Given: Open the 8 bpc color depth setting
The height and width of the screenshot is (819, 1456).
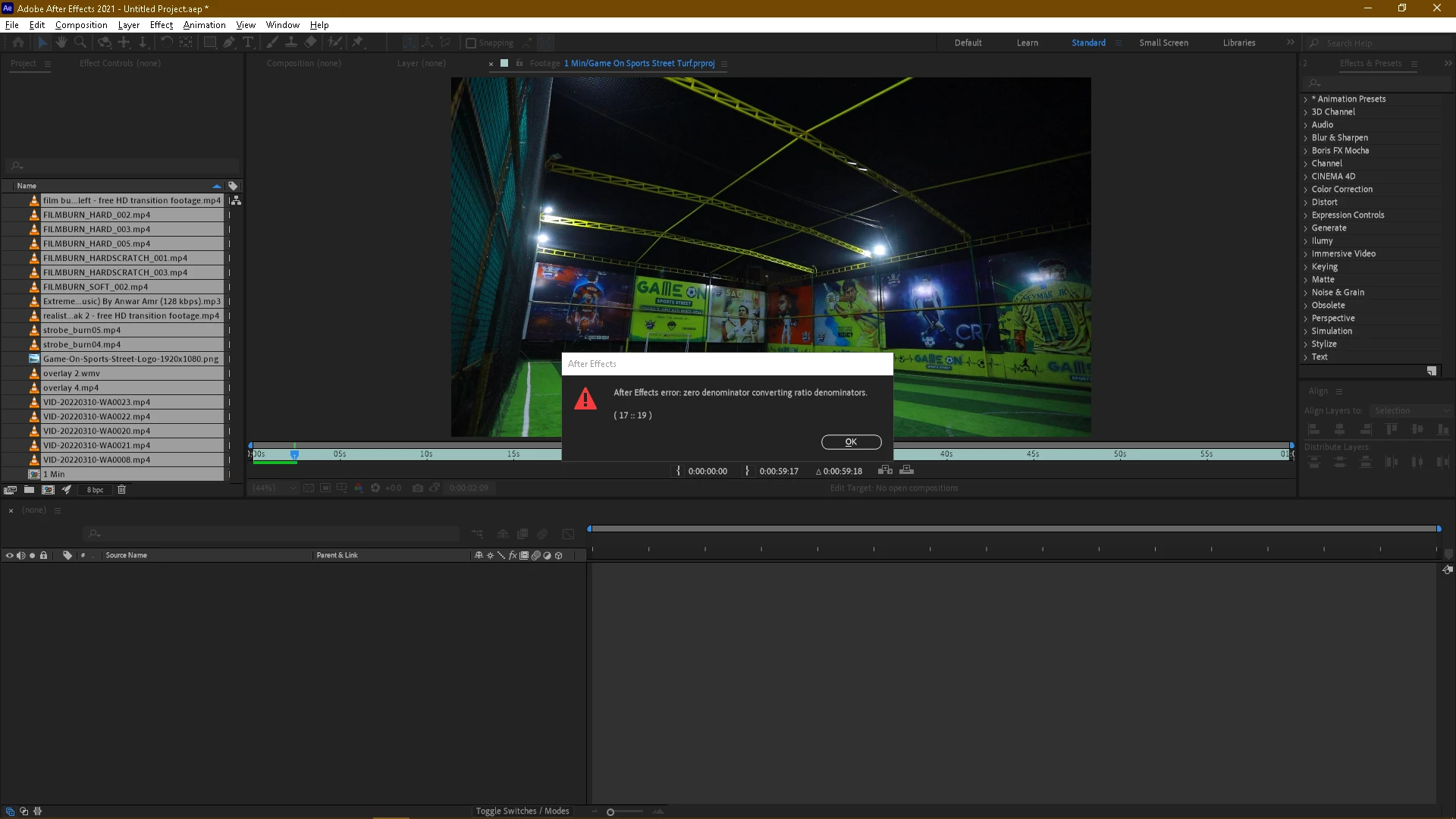Looking at the screenshot, I should (95, 490).
